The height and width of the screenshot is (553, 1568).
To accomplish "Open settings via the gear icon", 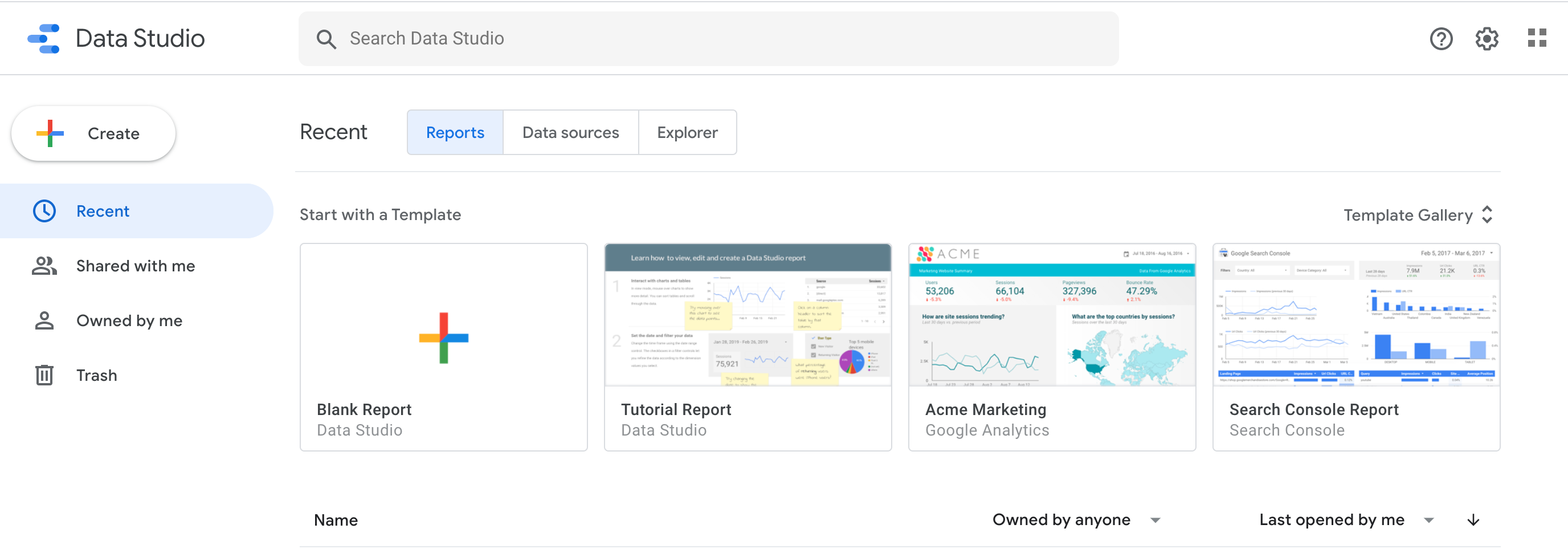I will [1487, 39].
